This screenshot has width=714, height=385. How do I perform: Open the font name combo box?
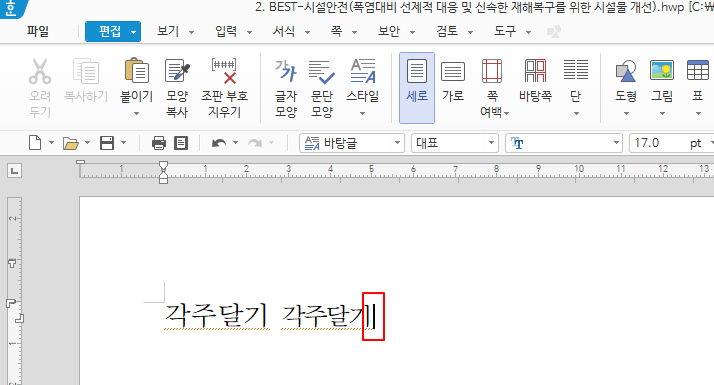(564, 143)
